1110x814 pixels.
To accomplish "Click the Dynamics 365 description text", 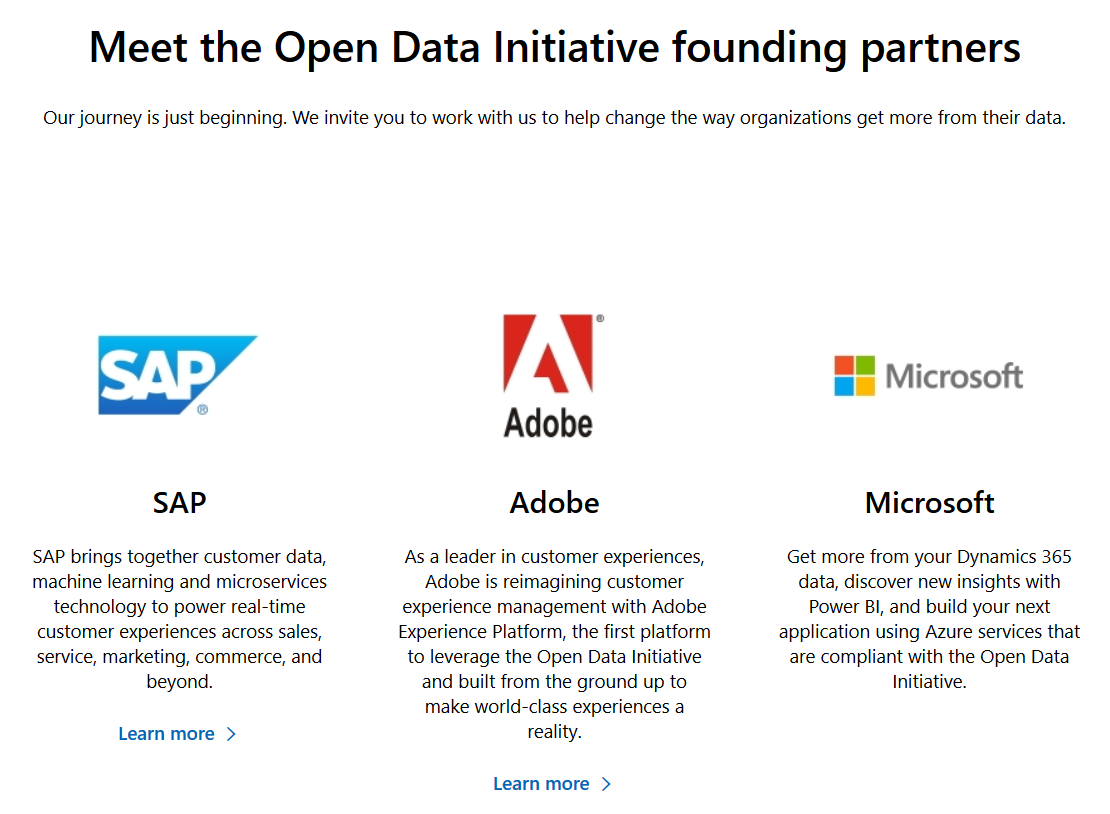I will click(x=929, y=618).
